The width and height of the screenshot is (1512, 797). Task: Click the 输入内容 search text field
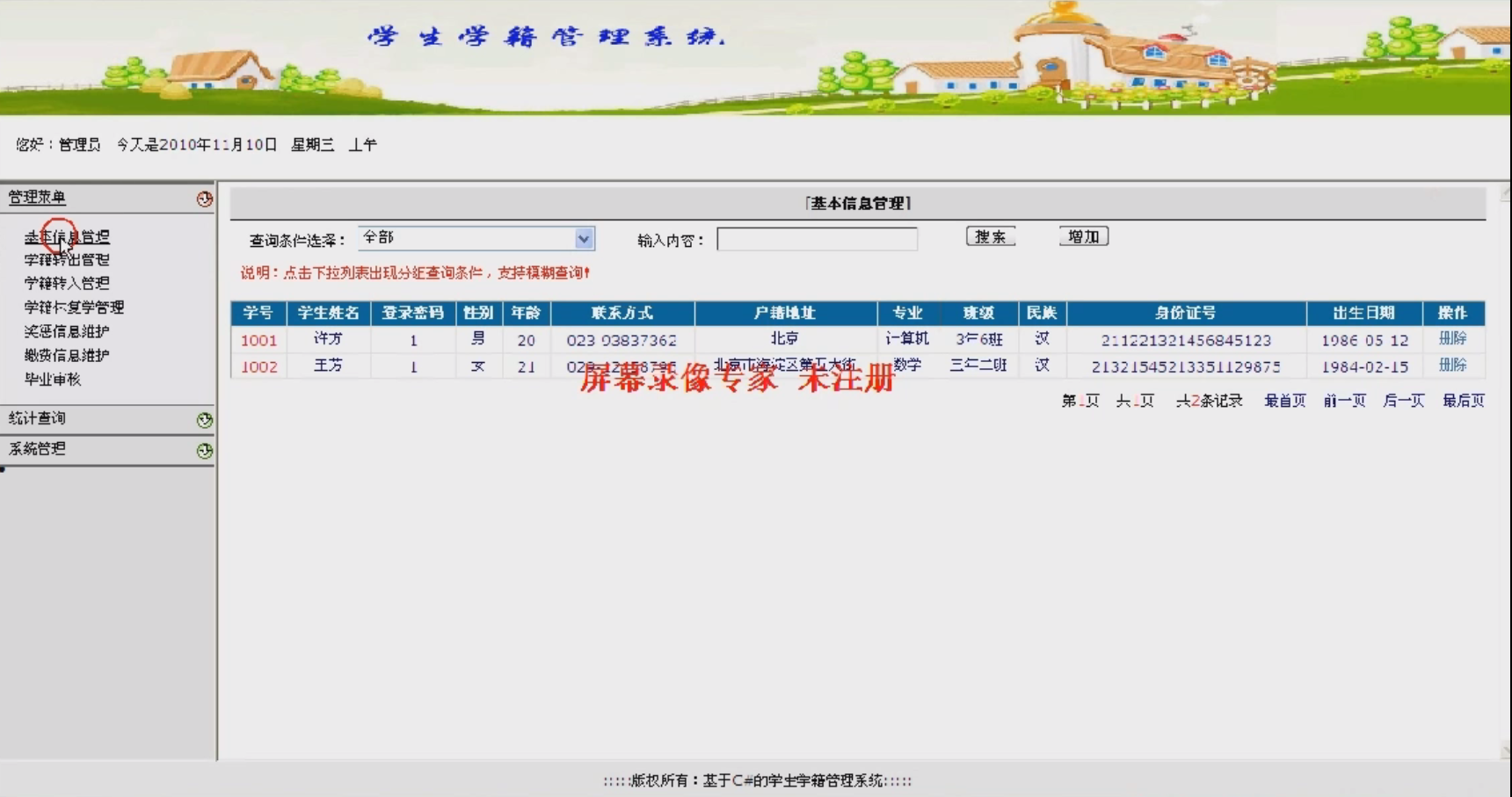(x=818, y=239)
